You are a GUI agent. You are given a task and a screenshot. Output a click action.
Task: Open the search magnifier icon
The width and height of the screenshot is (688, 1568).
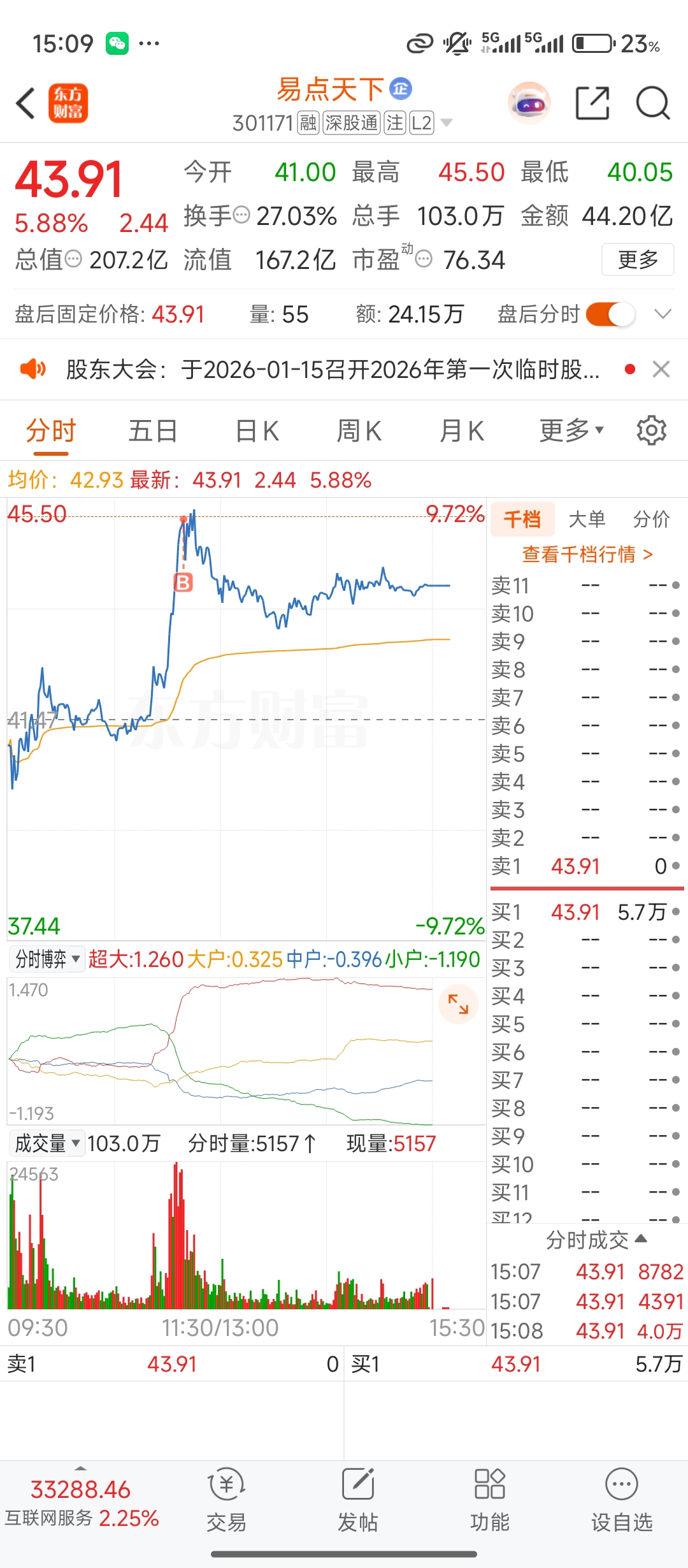tap(653, 103)
